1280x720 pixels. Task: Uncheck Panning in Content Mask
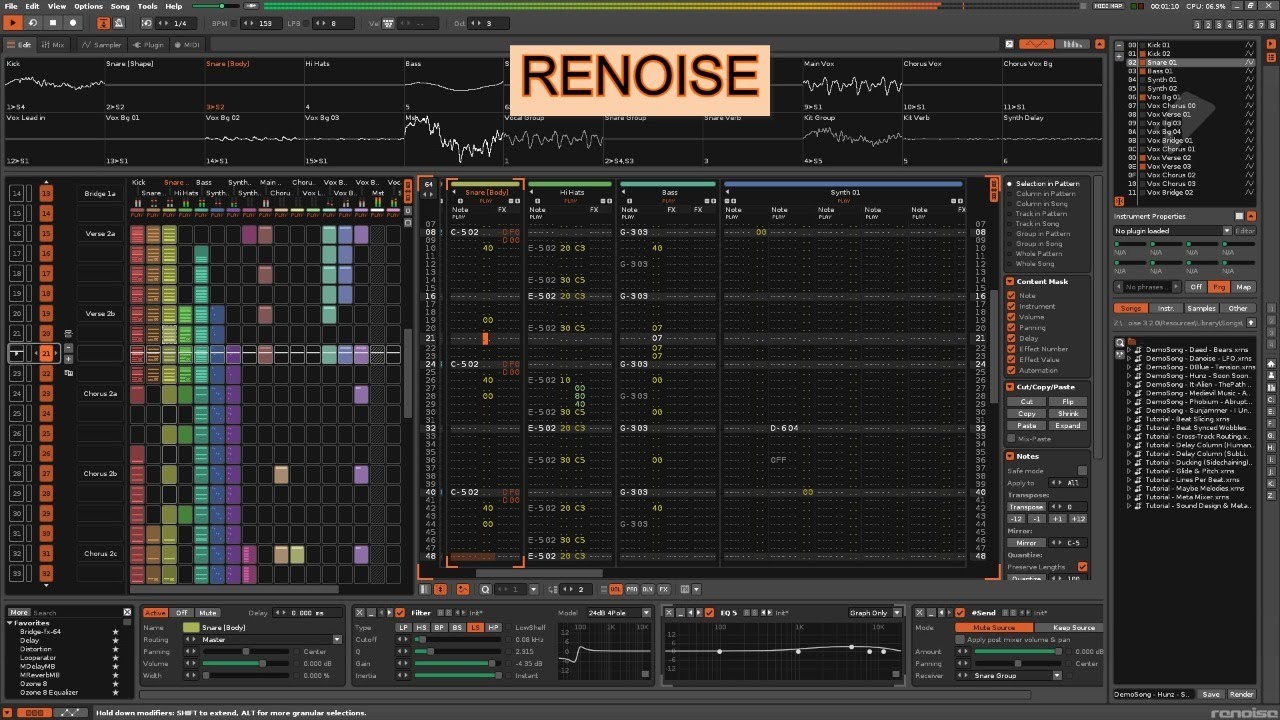tap(1011, 328)
